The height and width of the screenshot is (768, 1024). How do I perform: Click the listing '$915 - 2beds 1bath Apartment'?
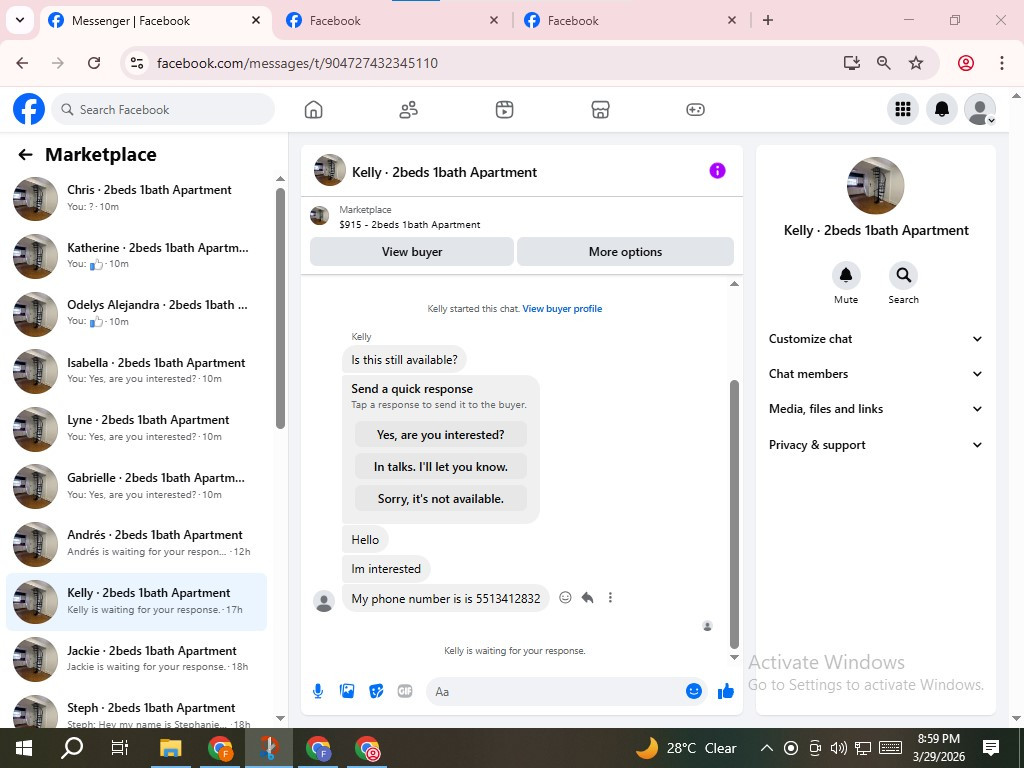pos(409,224)
